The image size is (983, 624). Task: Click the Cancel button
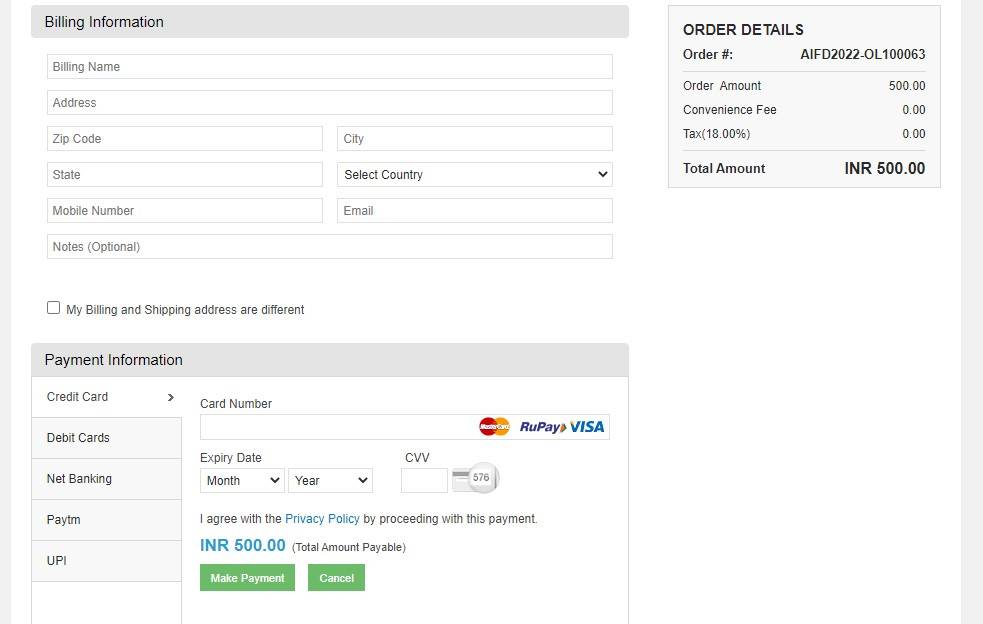click(336, 578)
